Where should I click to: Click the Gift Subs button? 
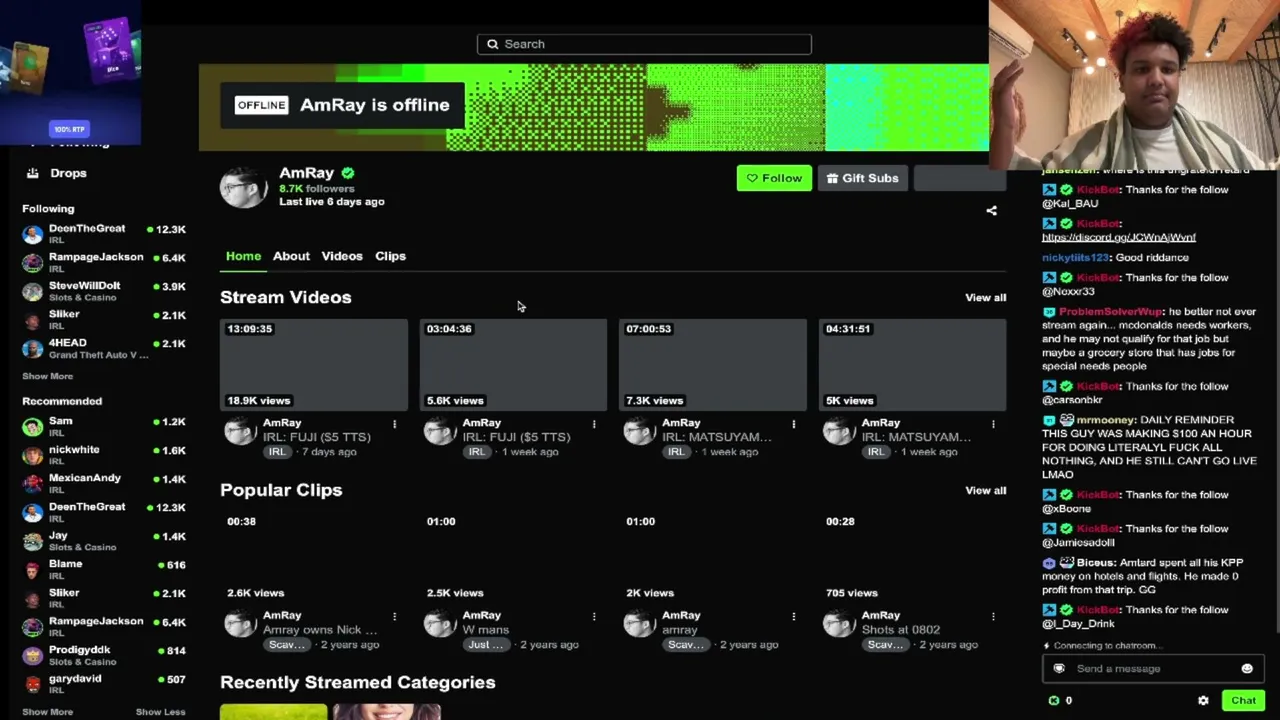(862, 178)
